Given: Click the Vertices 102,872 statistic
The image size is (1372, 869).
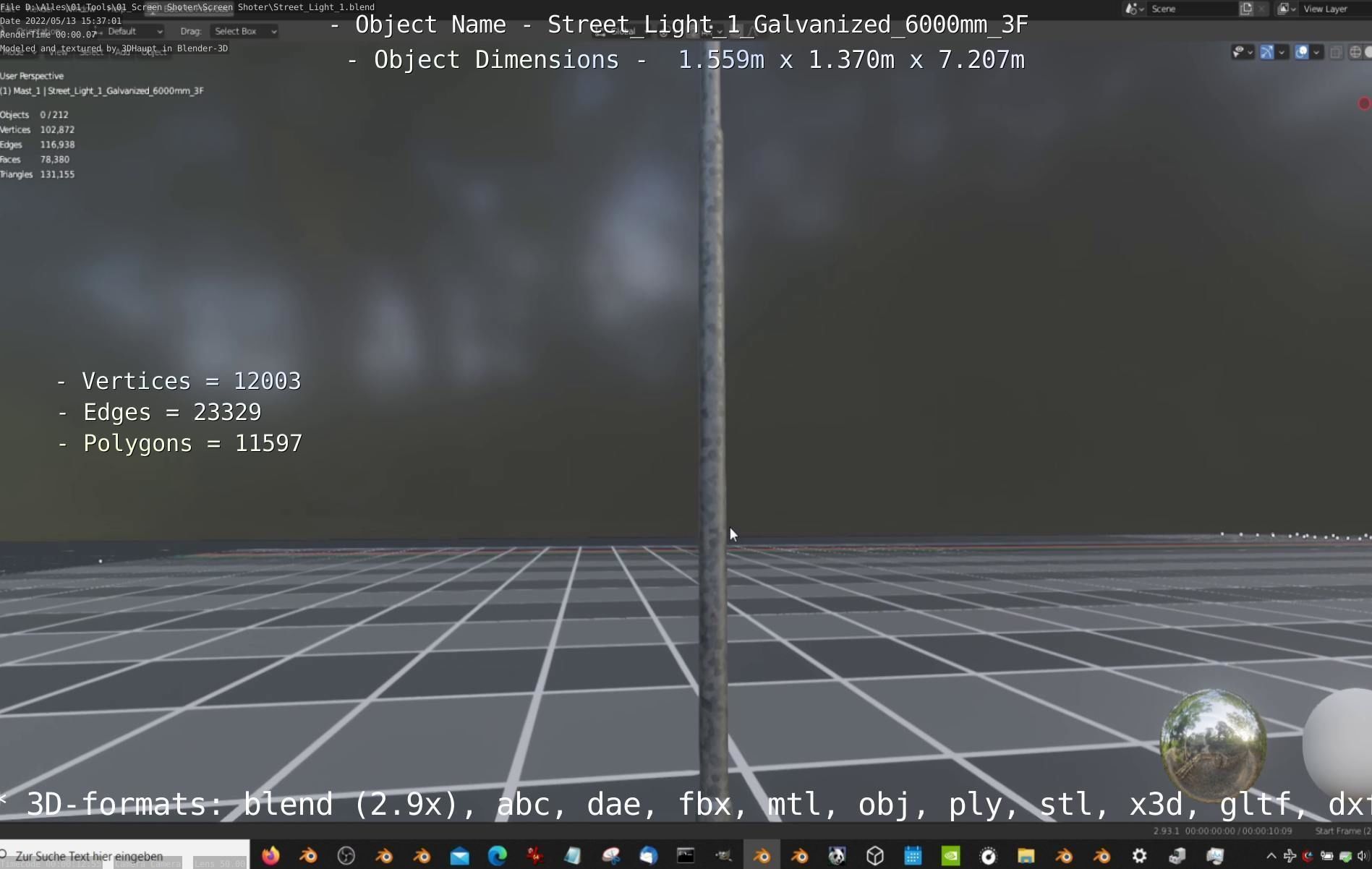Looking at the screenshot, I should tap(38, 130).
